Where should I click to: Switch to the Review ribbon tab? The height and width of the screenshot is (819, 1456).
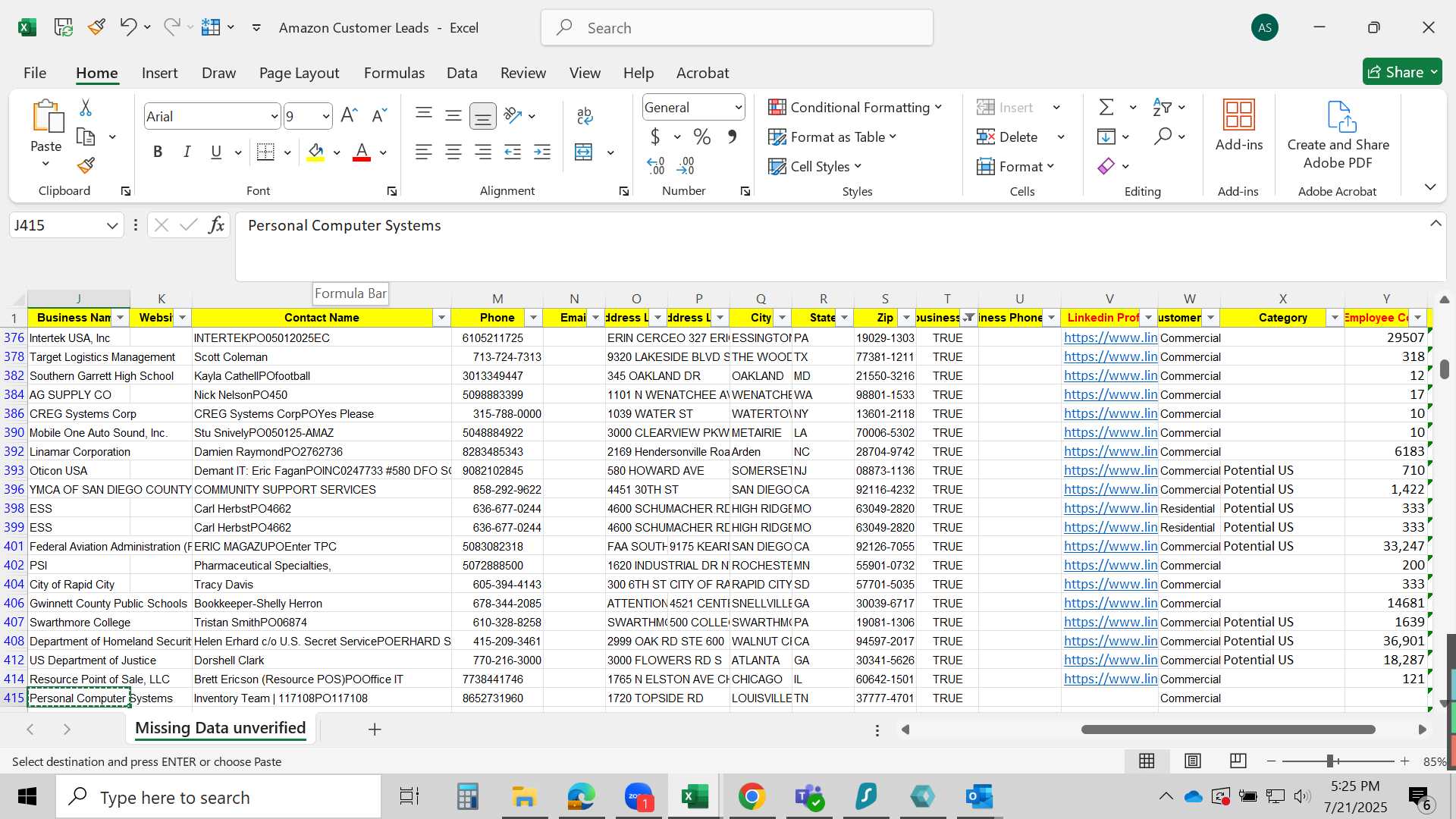523,73
